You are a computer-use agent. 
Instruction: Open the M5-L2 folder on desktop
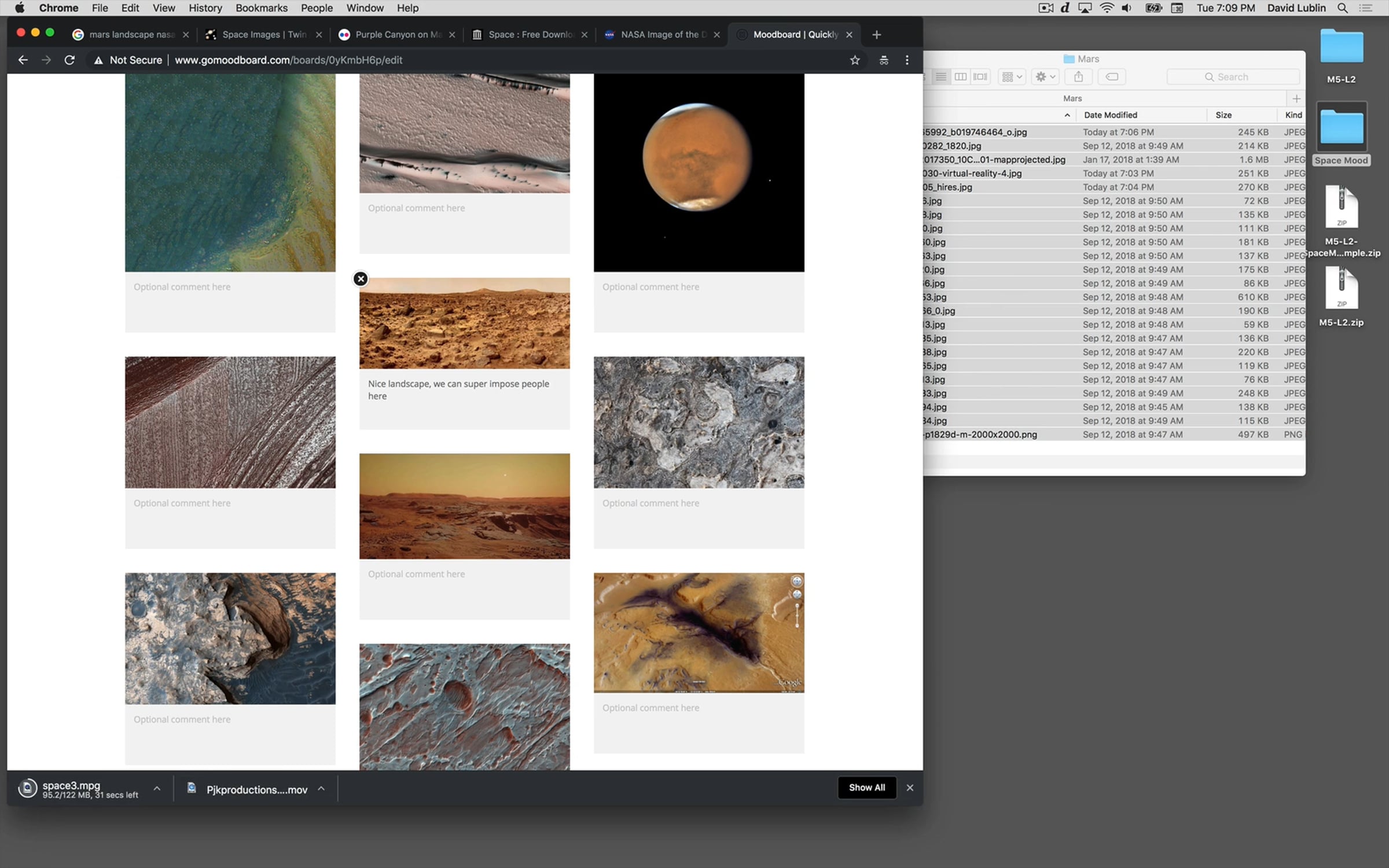[x=1341, y=56]
